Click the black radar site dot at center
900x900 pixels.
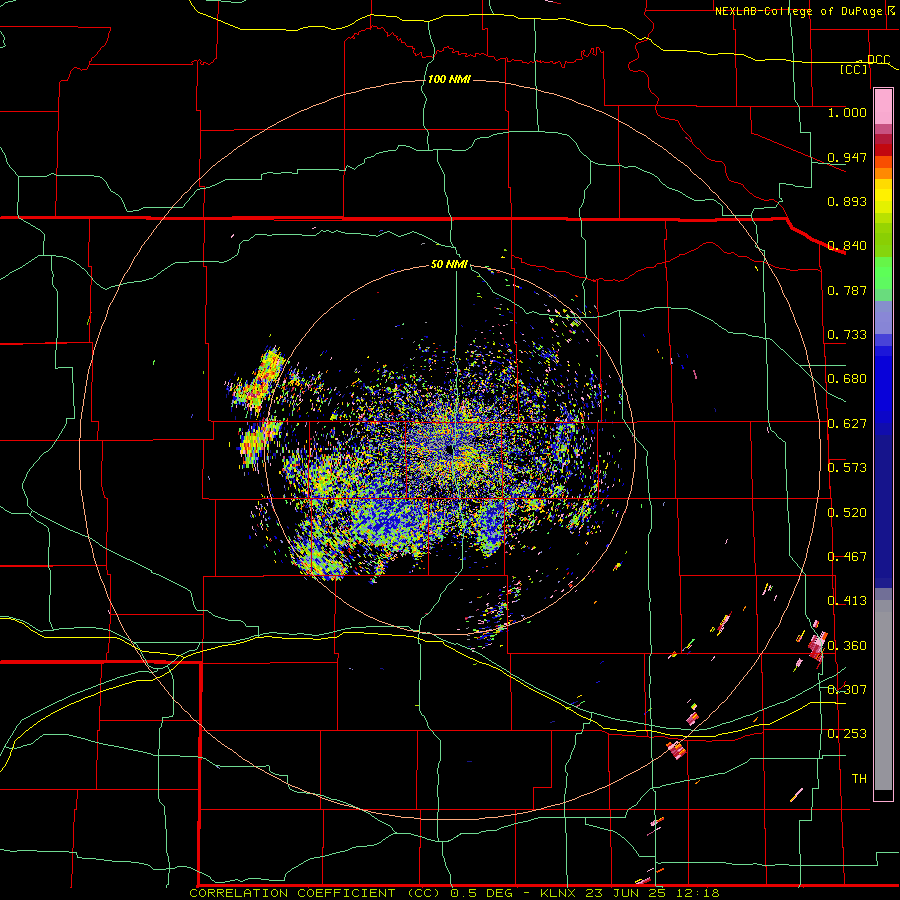tap(449, 450)
